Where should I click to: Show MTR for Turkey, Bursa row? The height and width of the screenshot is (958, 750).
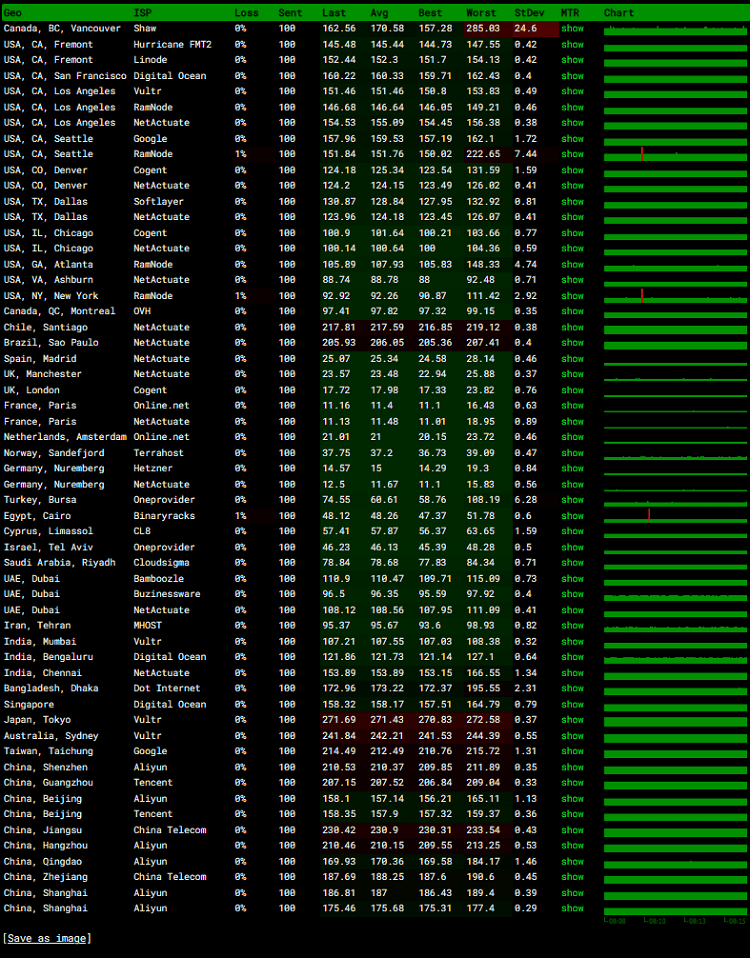pos(572,499)
